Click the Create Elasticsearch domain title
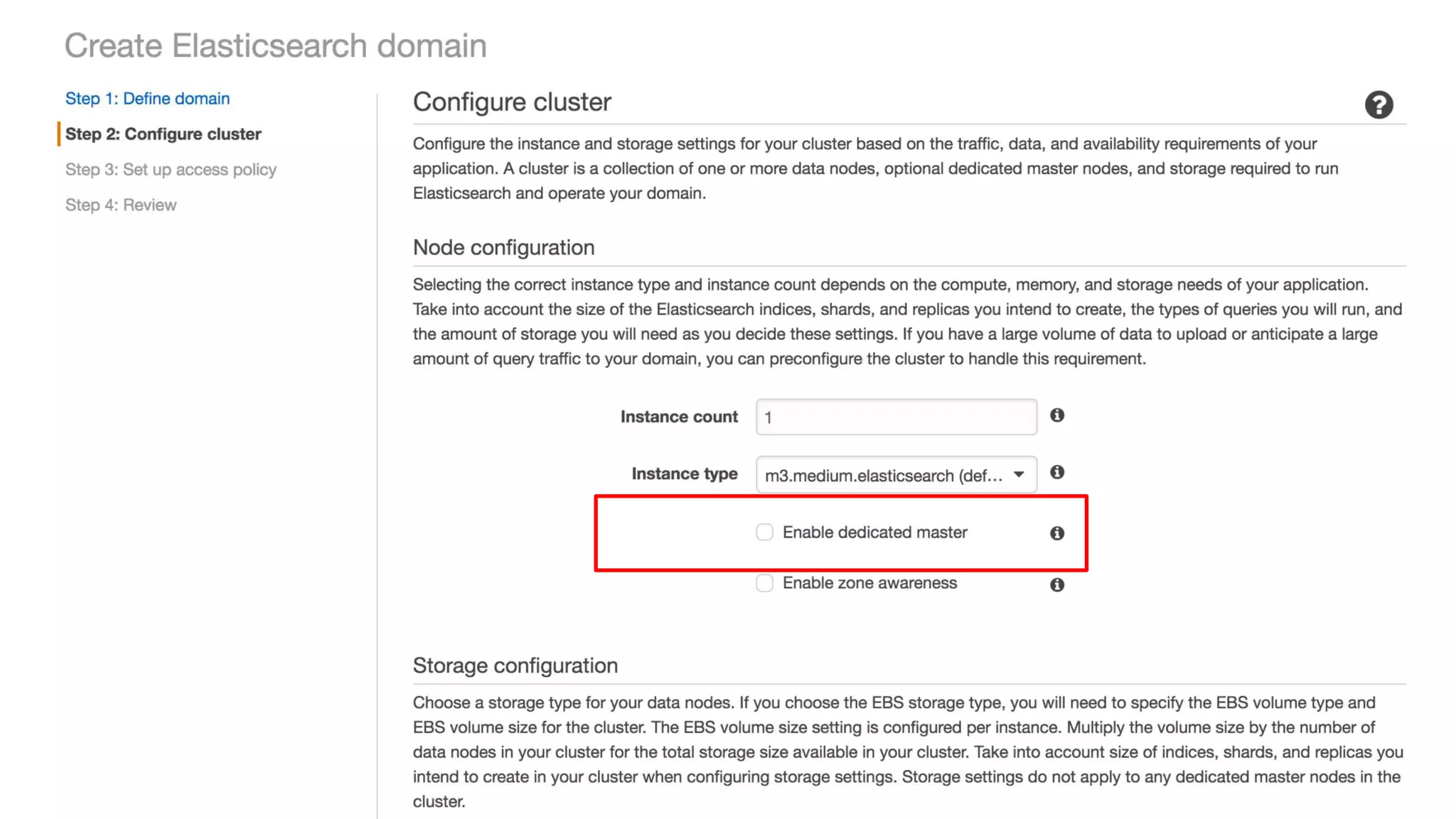Image resolution: width=1456 pixels, height=819 pixels. click(x=276, y=46)
